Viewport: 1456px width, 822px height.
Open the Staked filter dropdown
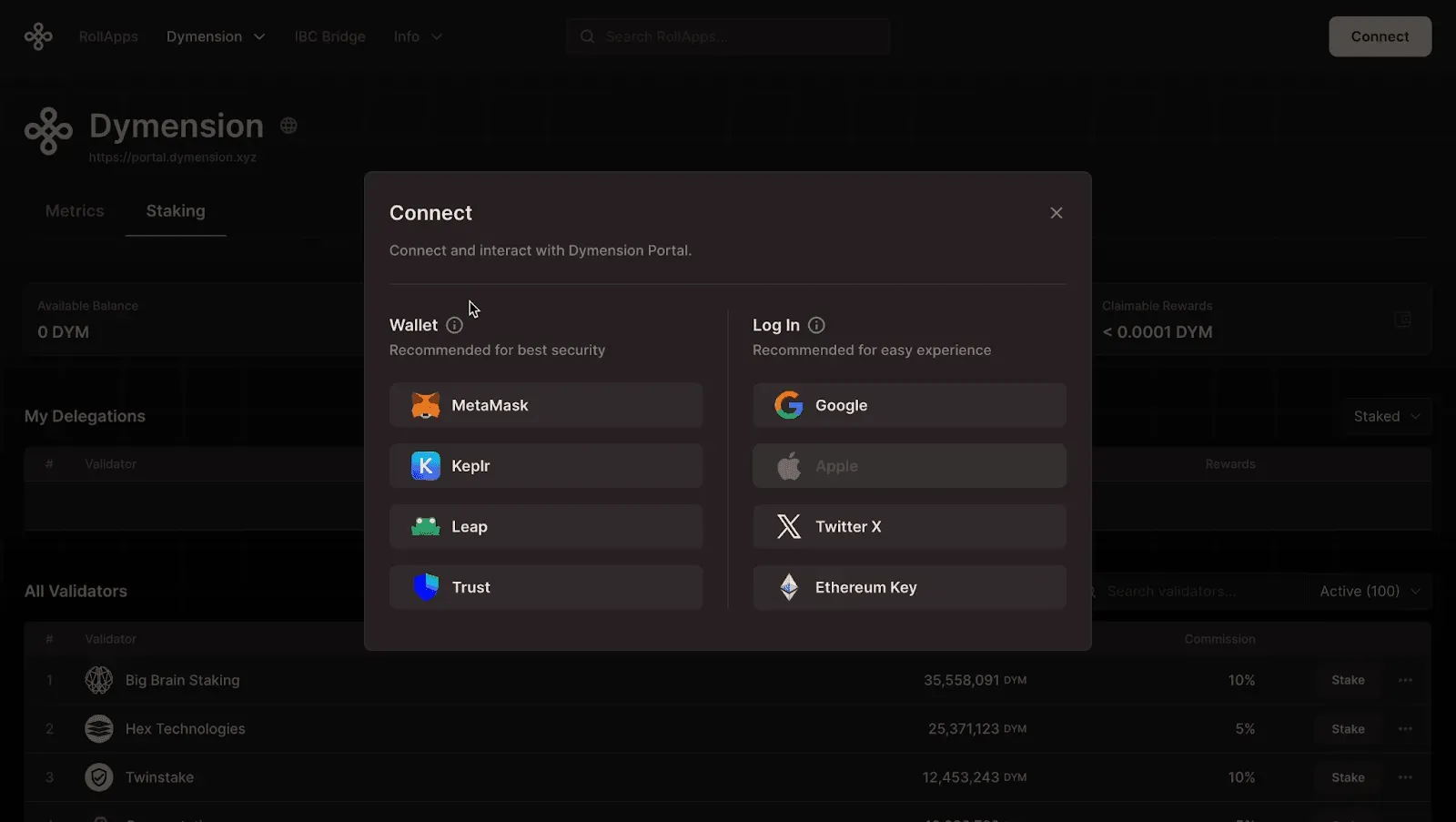1386,416
